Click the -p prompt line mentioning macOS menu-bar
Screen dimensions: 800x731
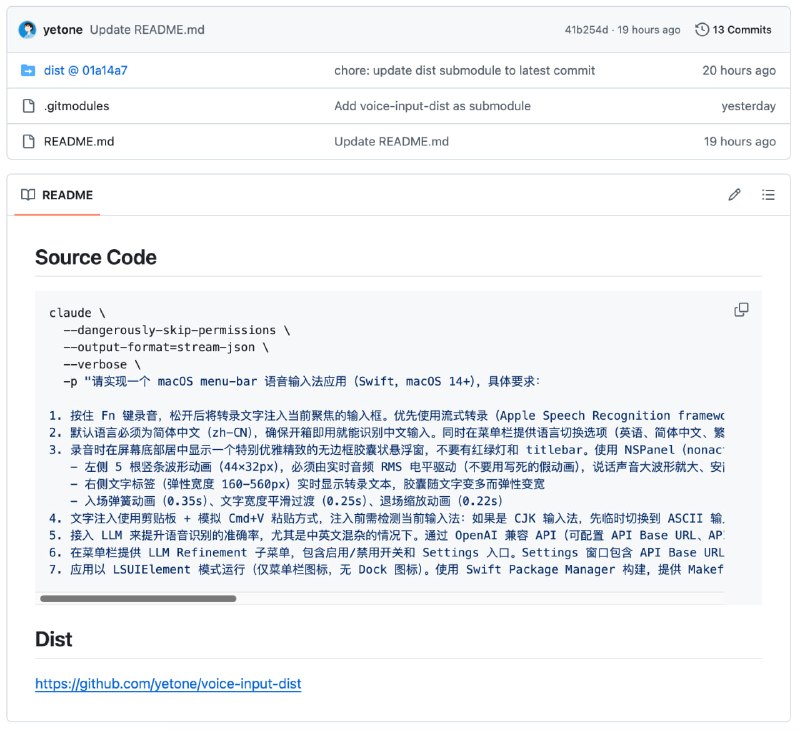click(302, 381)
